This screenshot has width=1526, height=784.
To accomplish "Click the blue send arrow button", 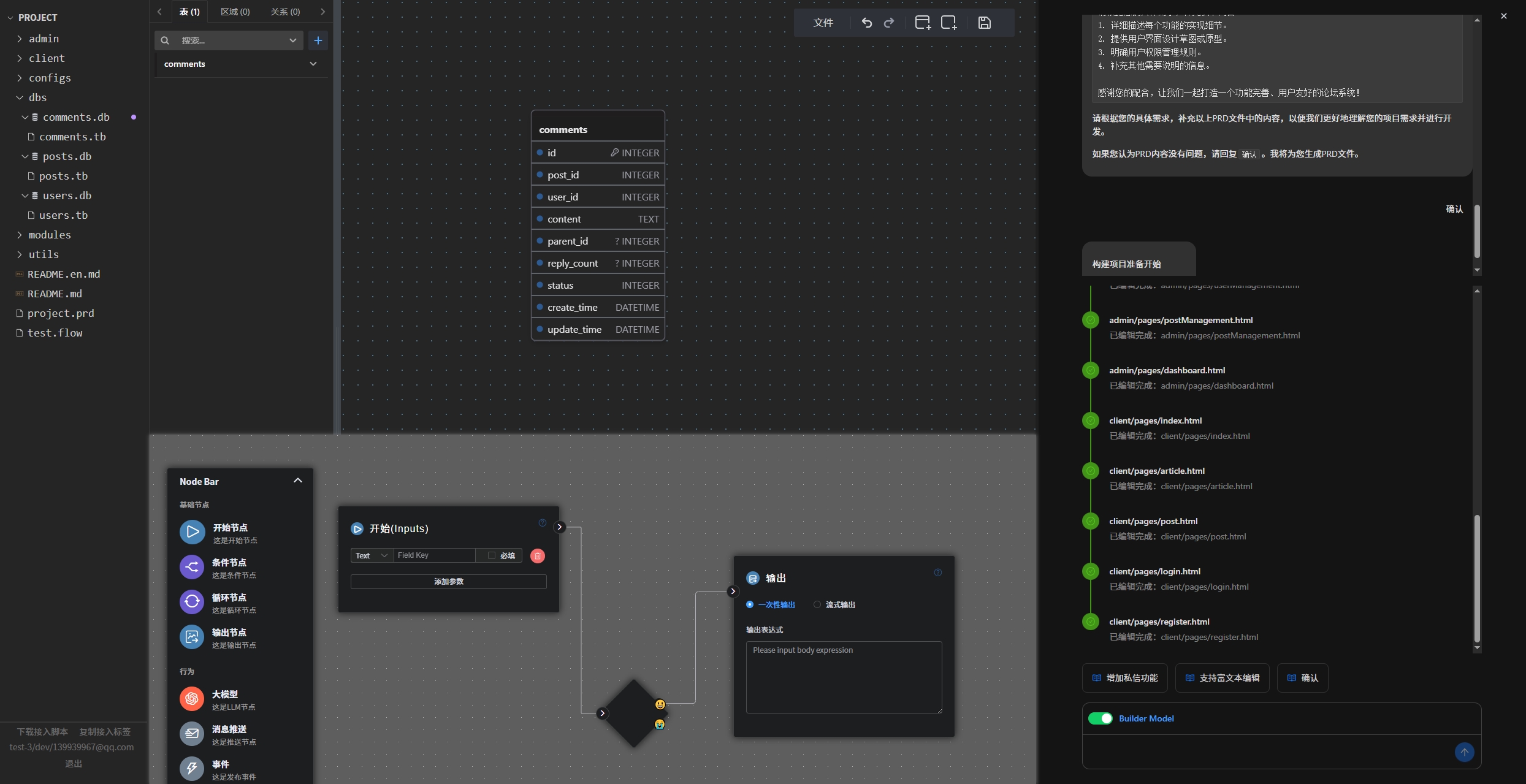I will pos(1464,752).
